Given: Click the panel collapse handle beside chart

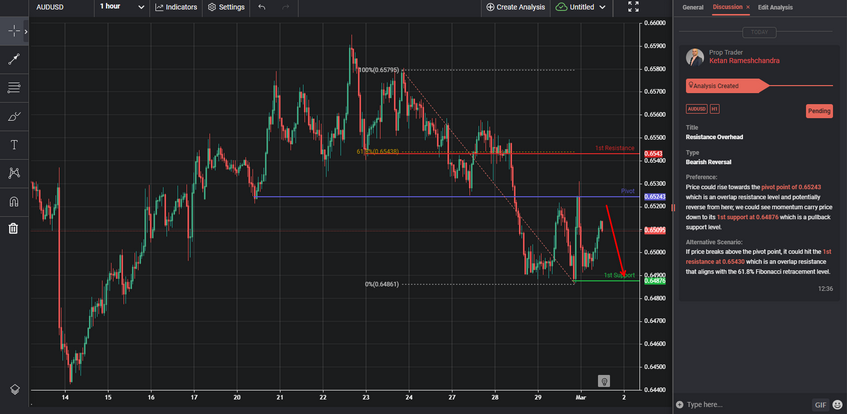Looking at the screenshot, I should pos(673,208).
